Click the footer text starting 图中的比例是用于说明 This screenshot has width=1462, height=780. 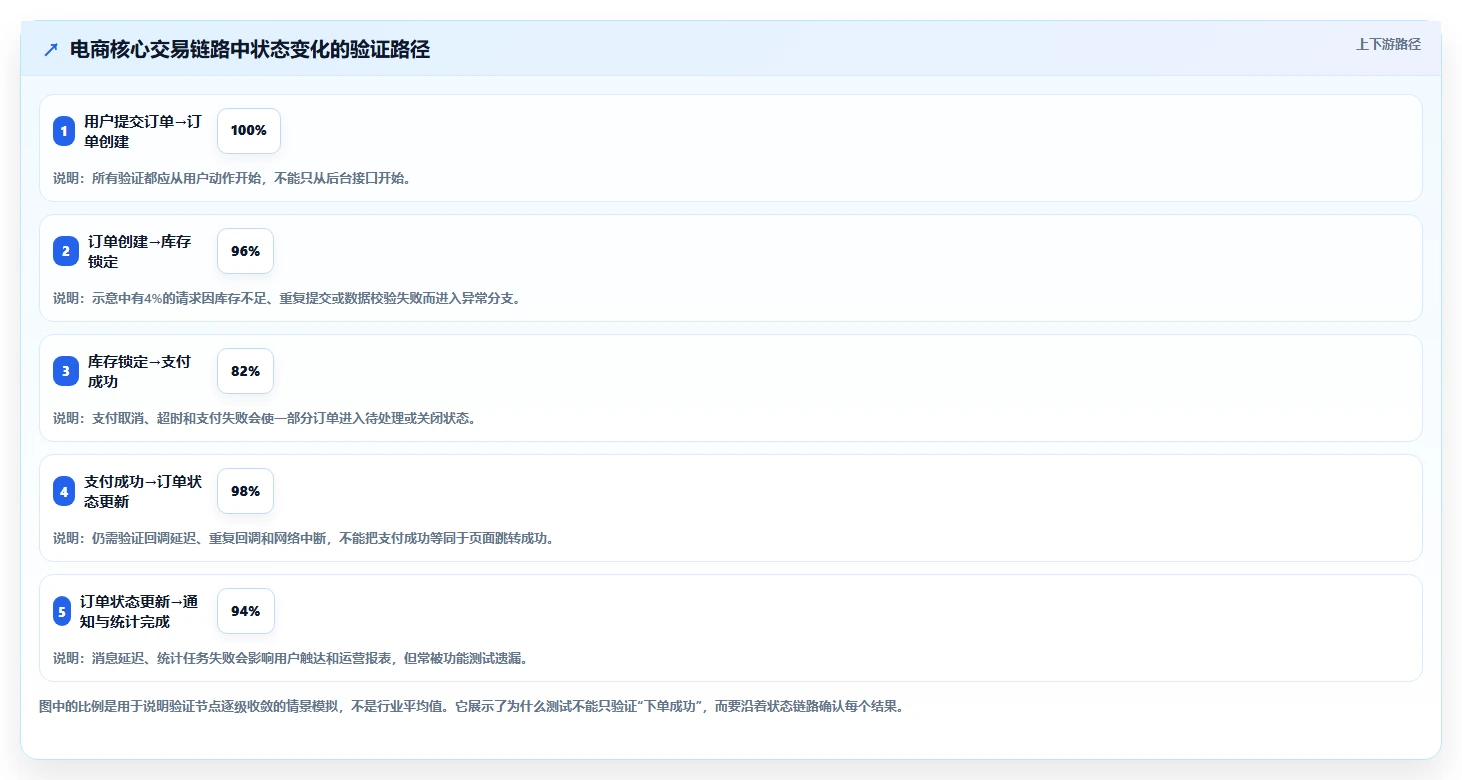click(471, 706)
